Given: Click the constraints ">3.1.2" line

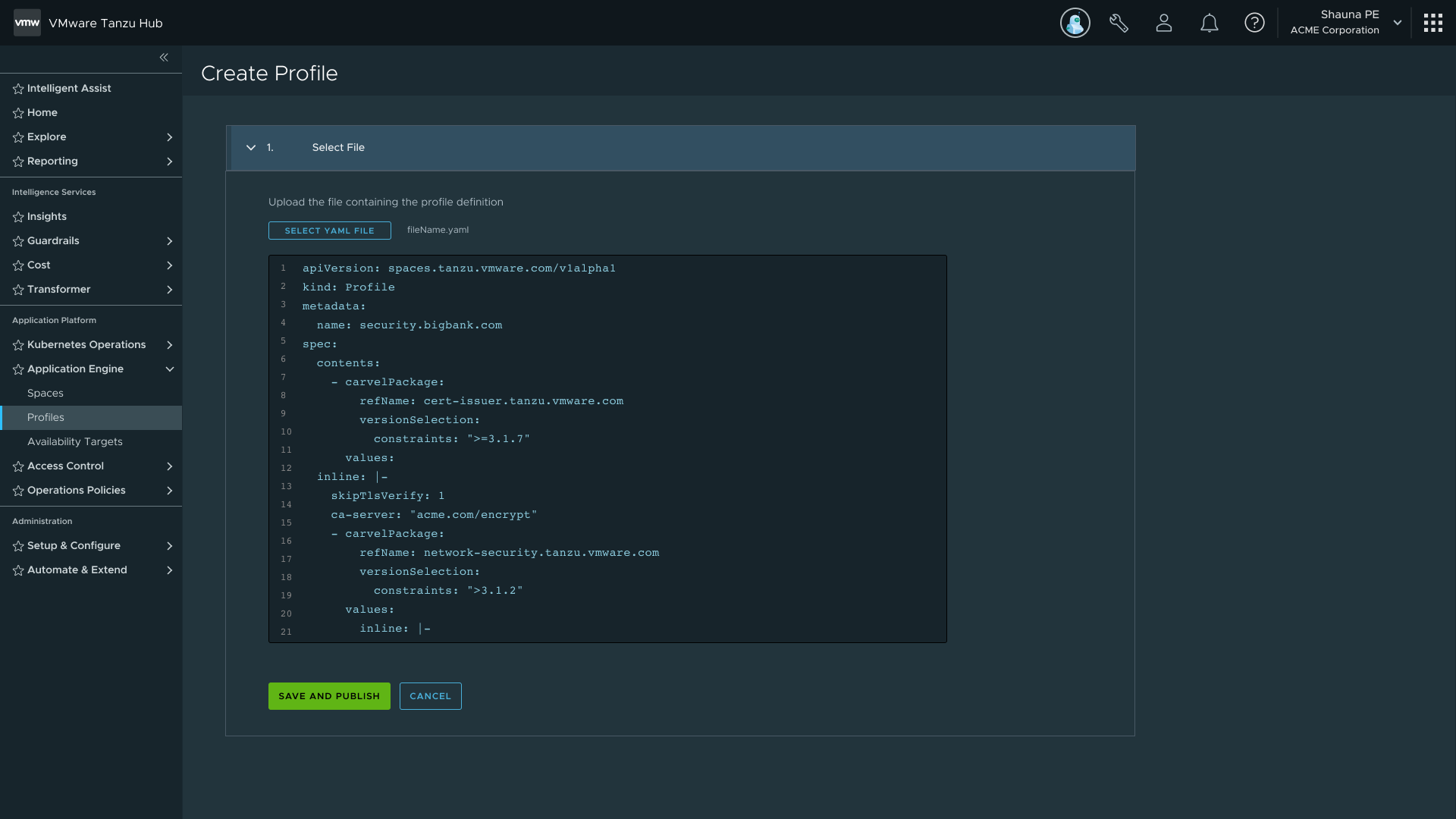Looking at the screenshot, I should tap(448, 591).
